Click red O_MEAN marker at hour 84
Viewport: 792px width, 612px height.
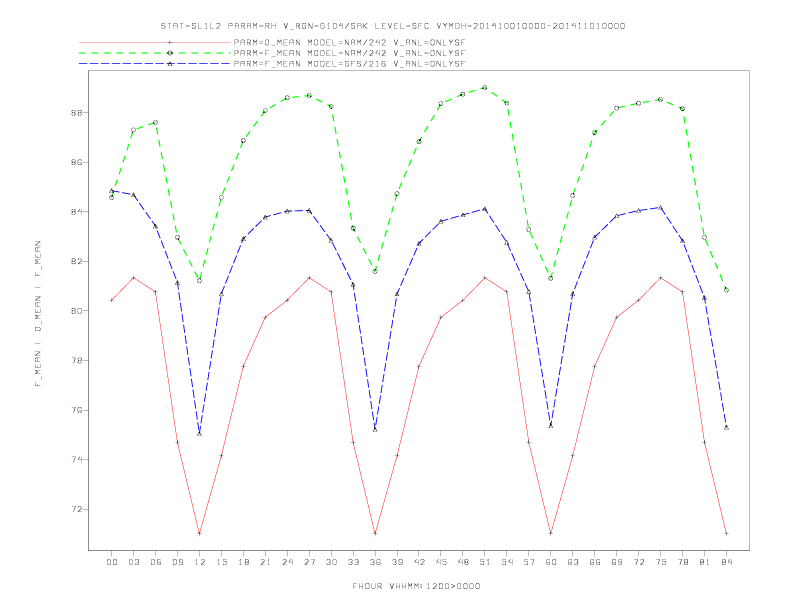click(726, 533)
